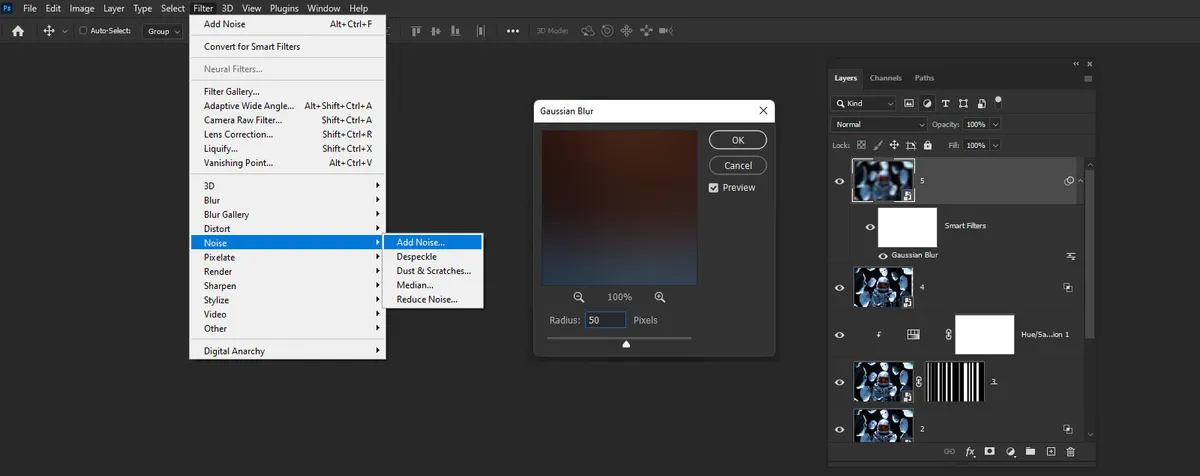Hide layer 5 with eye icon
The width and height of the screenshot is (1200, 476).
[839, 181]
